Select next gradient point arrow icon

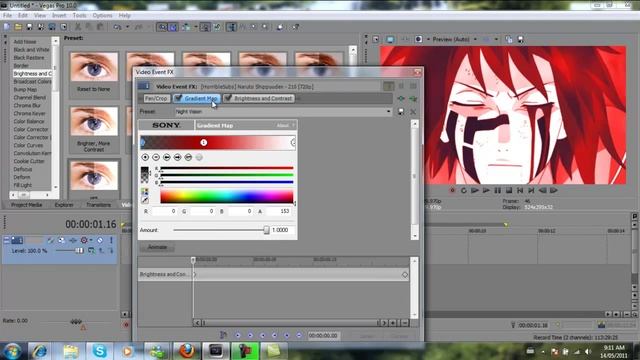tap(177, 157)
